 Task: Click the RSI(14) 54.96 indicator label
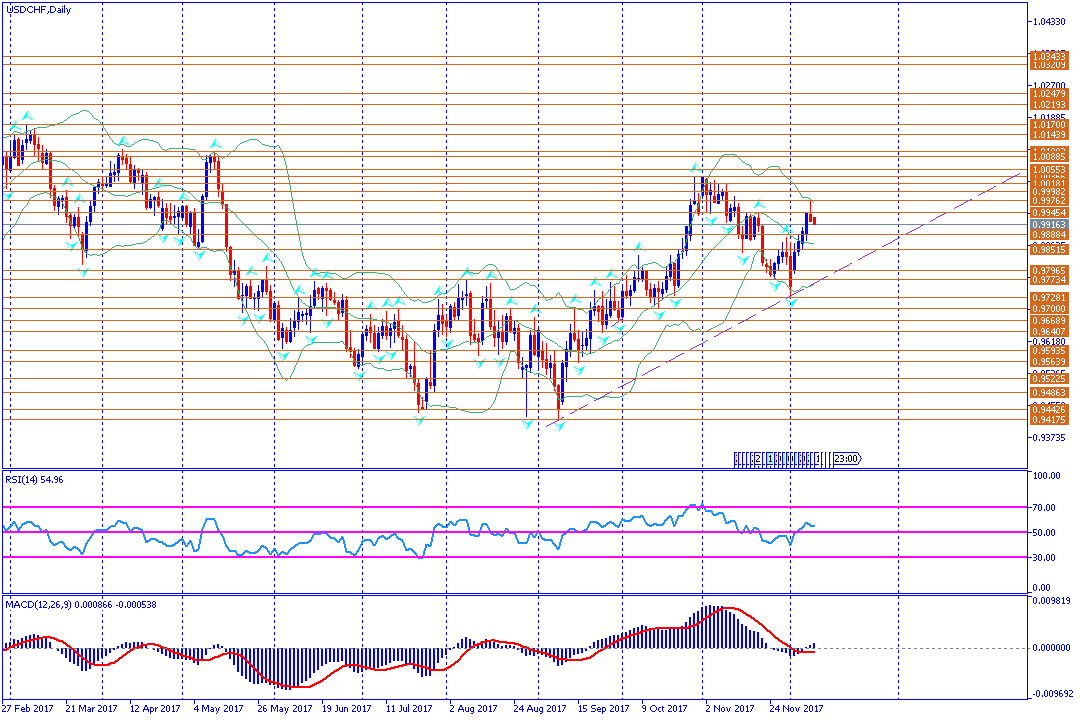point(35,479)
